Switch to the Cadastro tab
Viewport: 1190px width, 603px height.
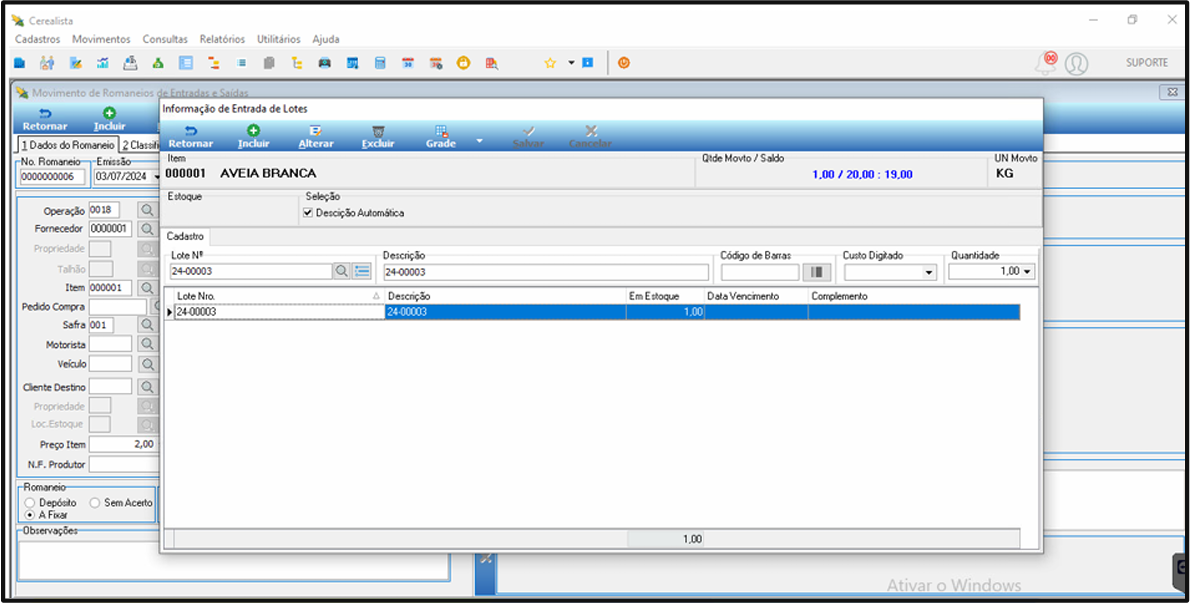(x=186, y=237)
